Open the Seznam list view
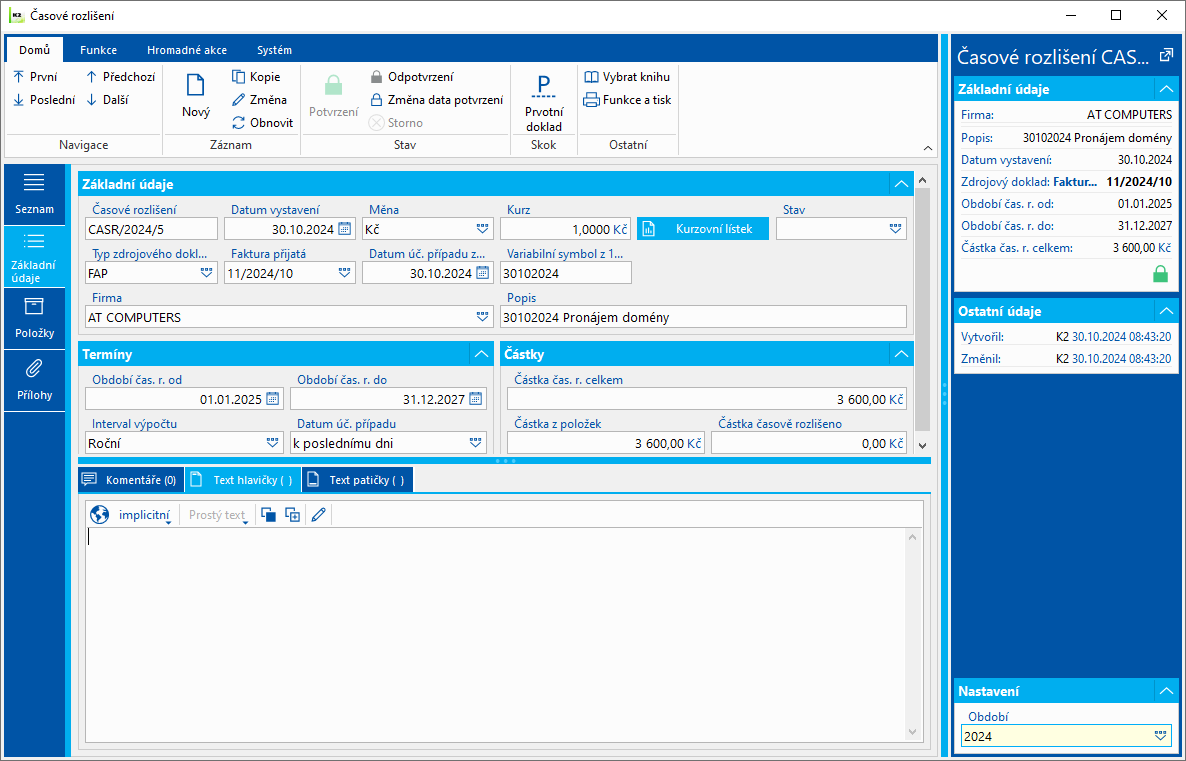Image resolution: width=1186 pixels, height=761 pixels. pos(34,194)
